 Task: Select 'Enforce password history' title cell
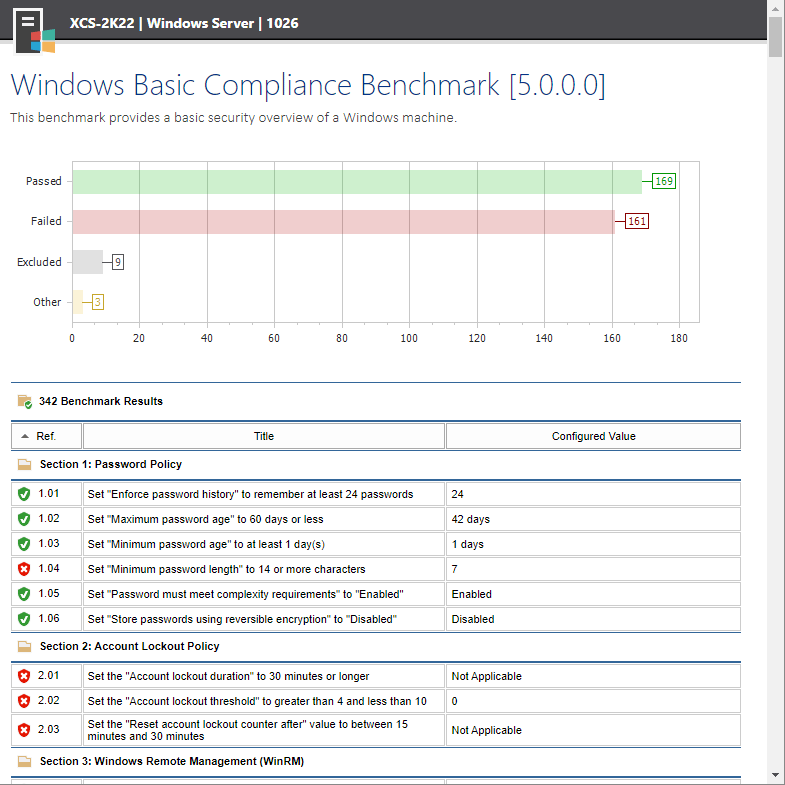click(x=264, y=494)
